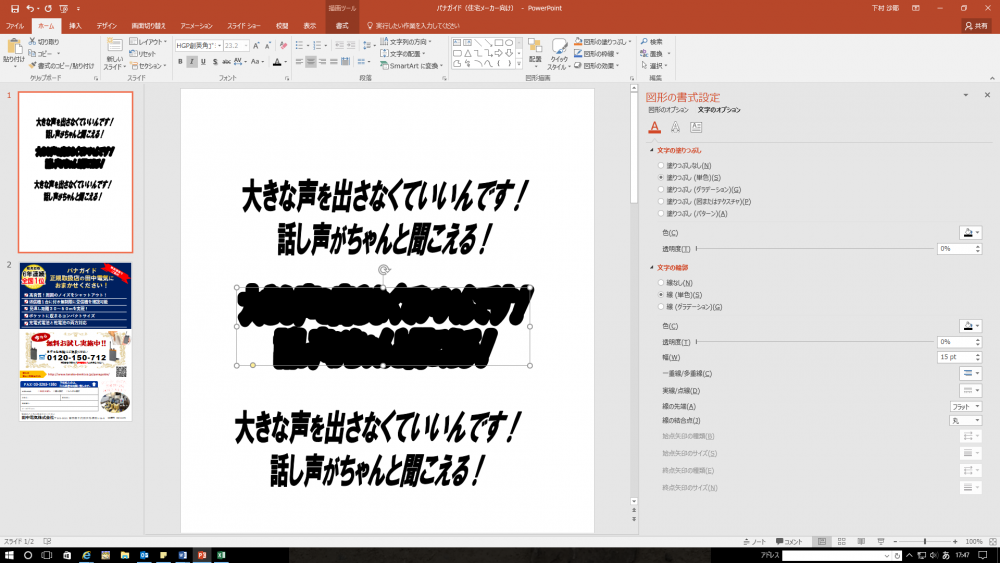
Task: Click the 貼り付け (Paste) icon
Action: coord(14,48)
